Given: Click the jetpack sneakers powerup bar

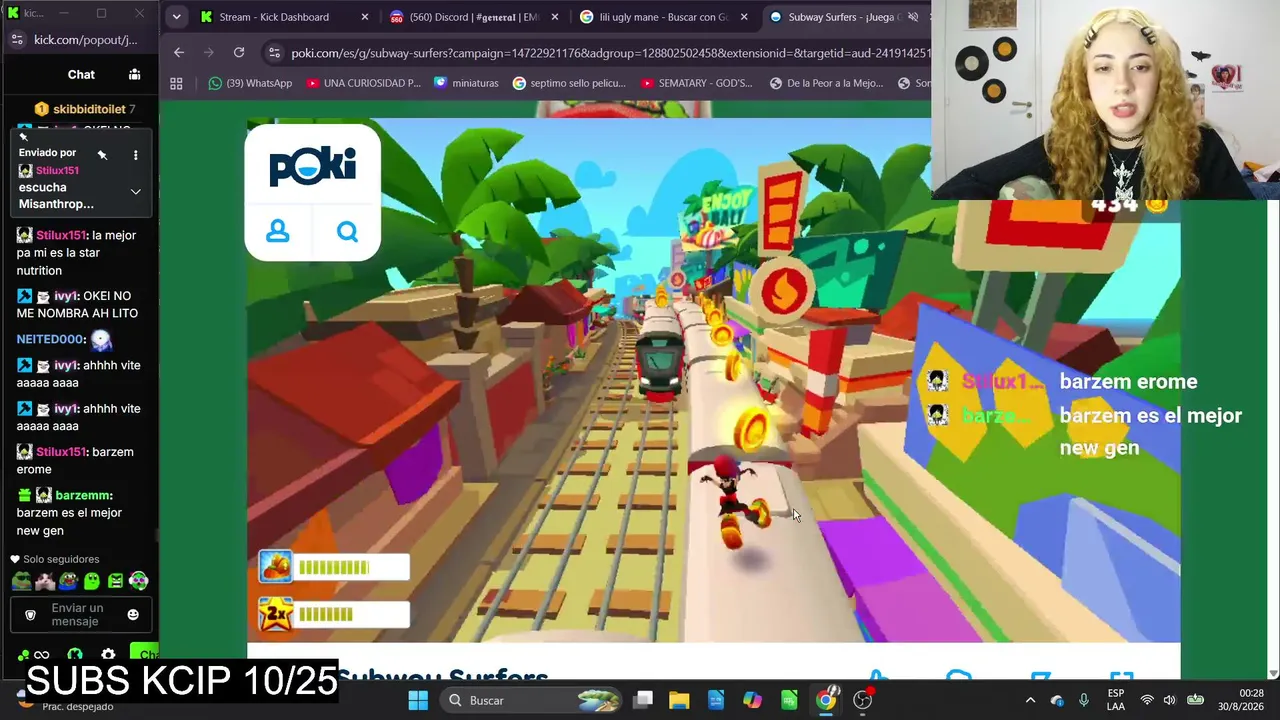Looking at the screenshot, I should click(334, 567).
